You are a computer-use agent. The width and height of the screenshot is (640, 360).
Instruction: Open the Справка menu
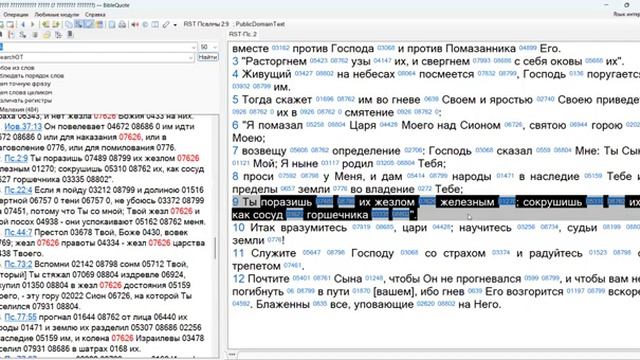pos(95,15)
